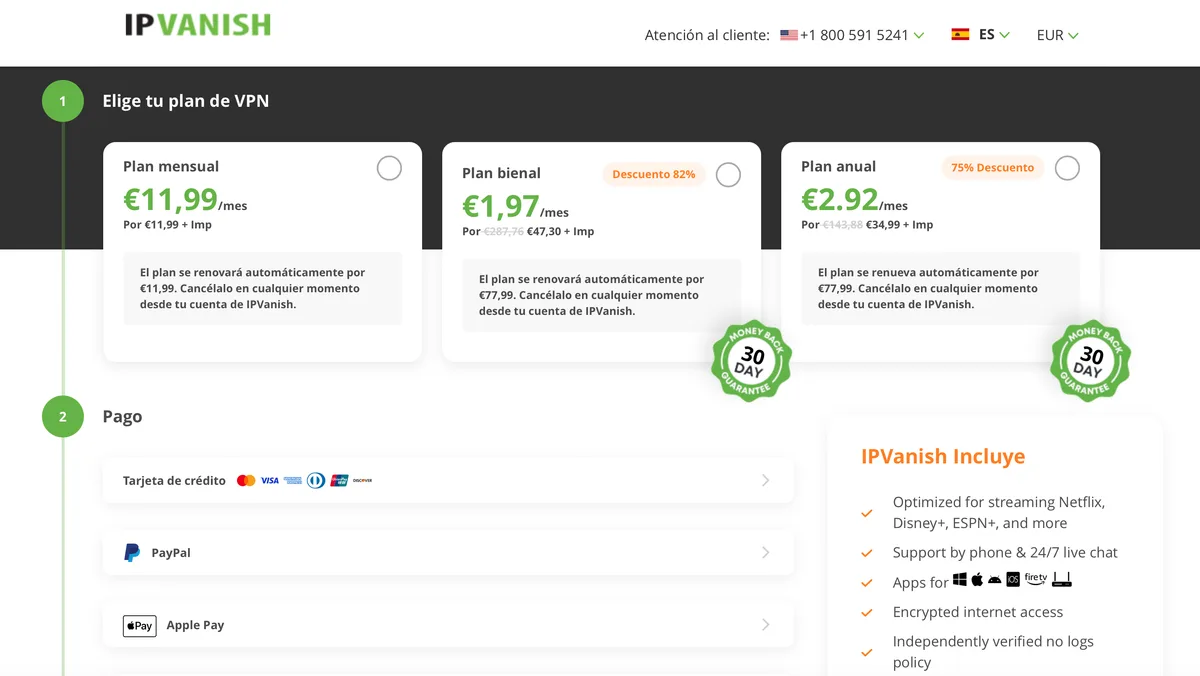The height and width of the screenshot is (676, 1200).
Task: Click the router app icon
Action: pyautogui.click(x=1062, y=580)
